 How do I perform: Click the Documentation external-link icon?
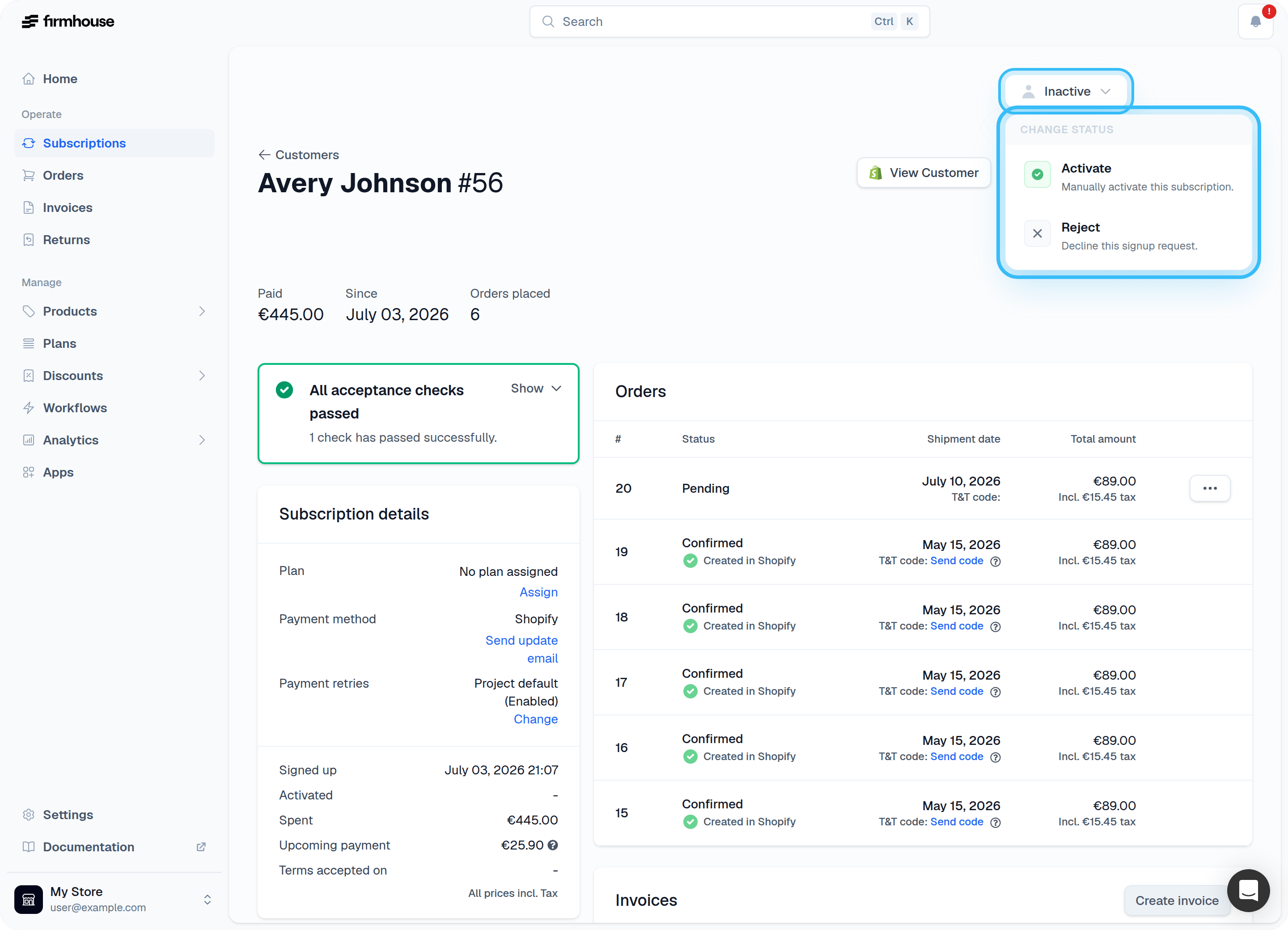coord(201,846)
